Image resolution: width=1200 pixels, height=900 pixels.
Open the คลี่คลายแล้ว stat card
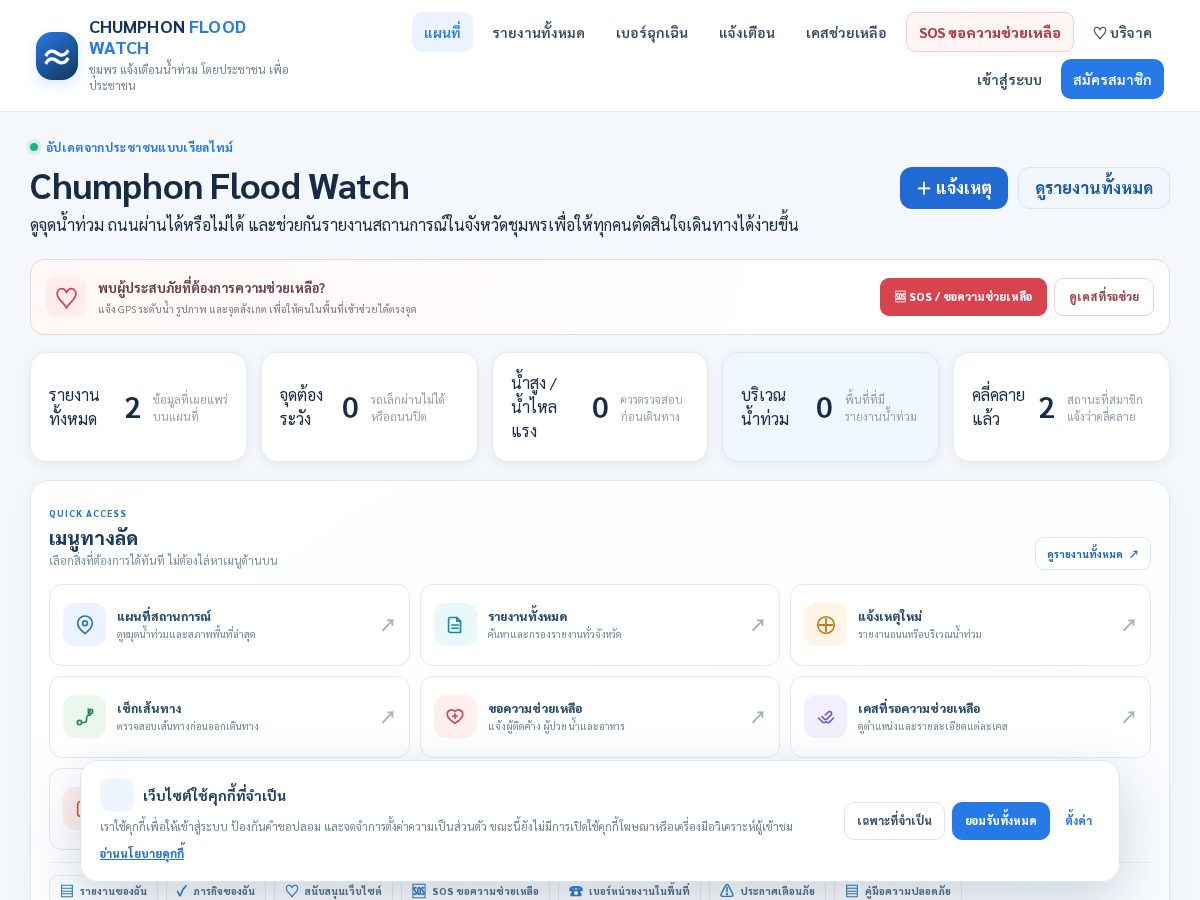pyautogui.click(x=1061, y=407)
